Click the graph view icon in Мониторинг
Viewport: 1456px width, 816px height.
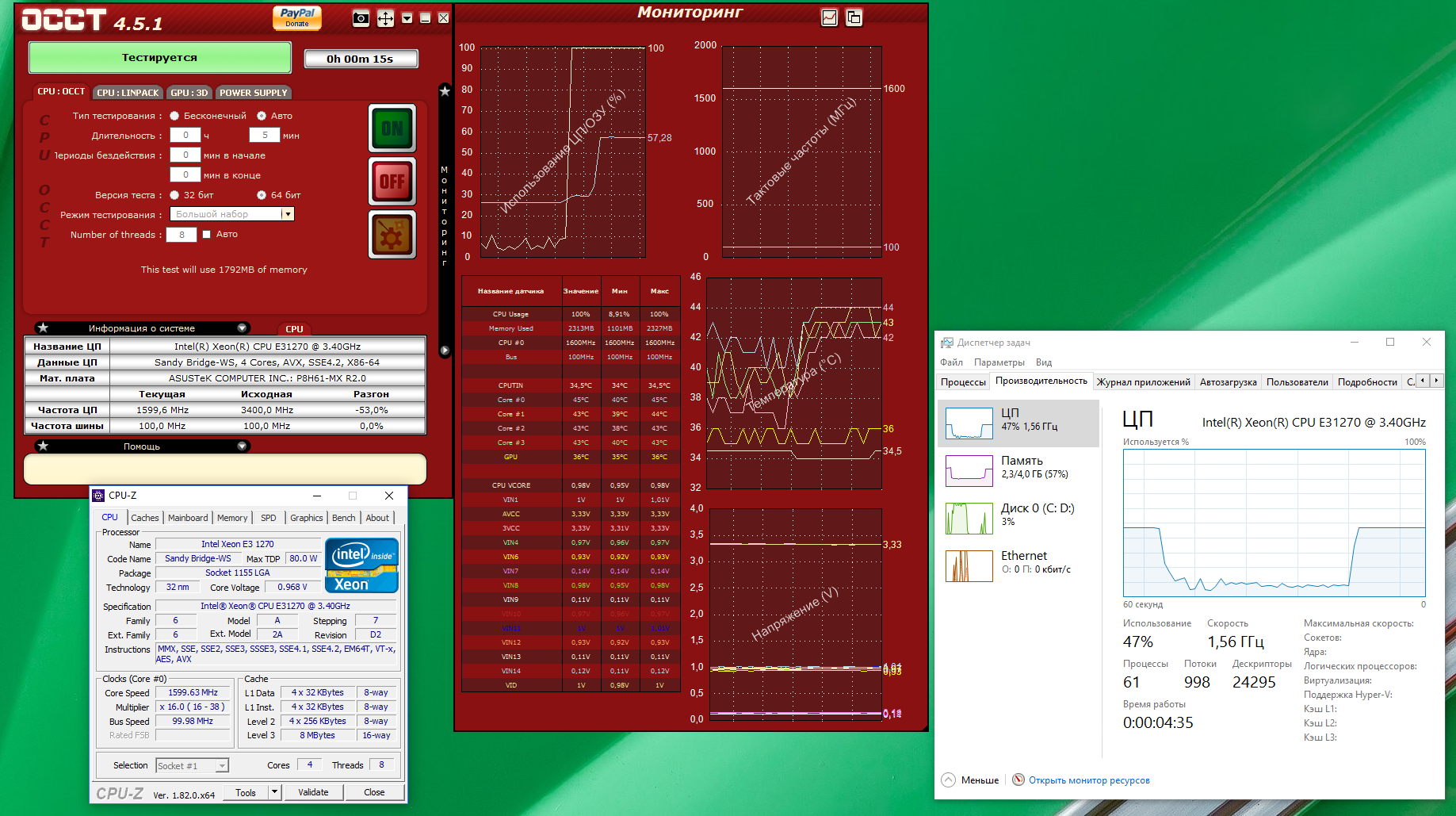[x=829, y=17]
